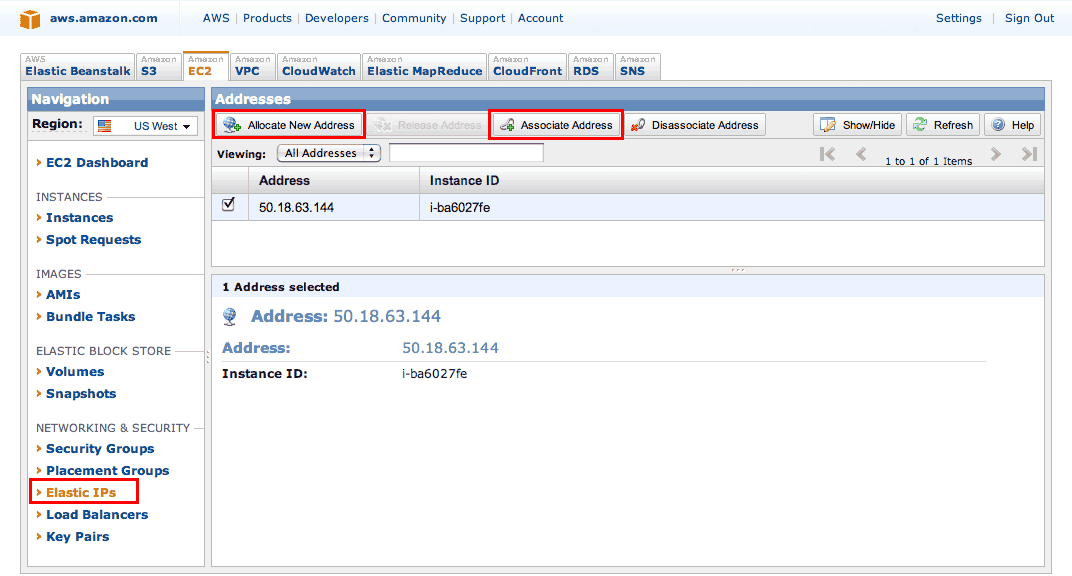Viewport: 1072px width, 576px height.
Task: Click the Associate Address link icon
Action: 507,126
